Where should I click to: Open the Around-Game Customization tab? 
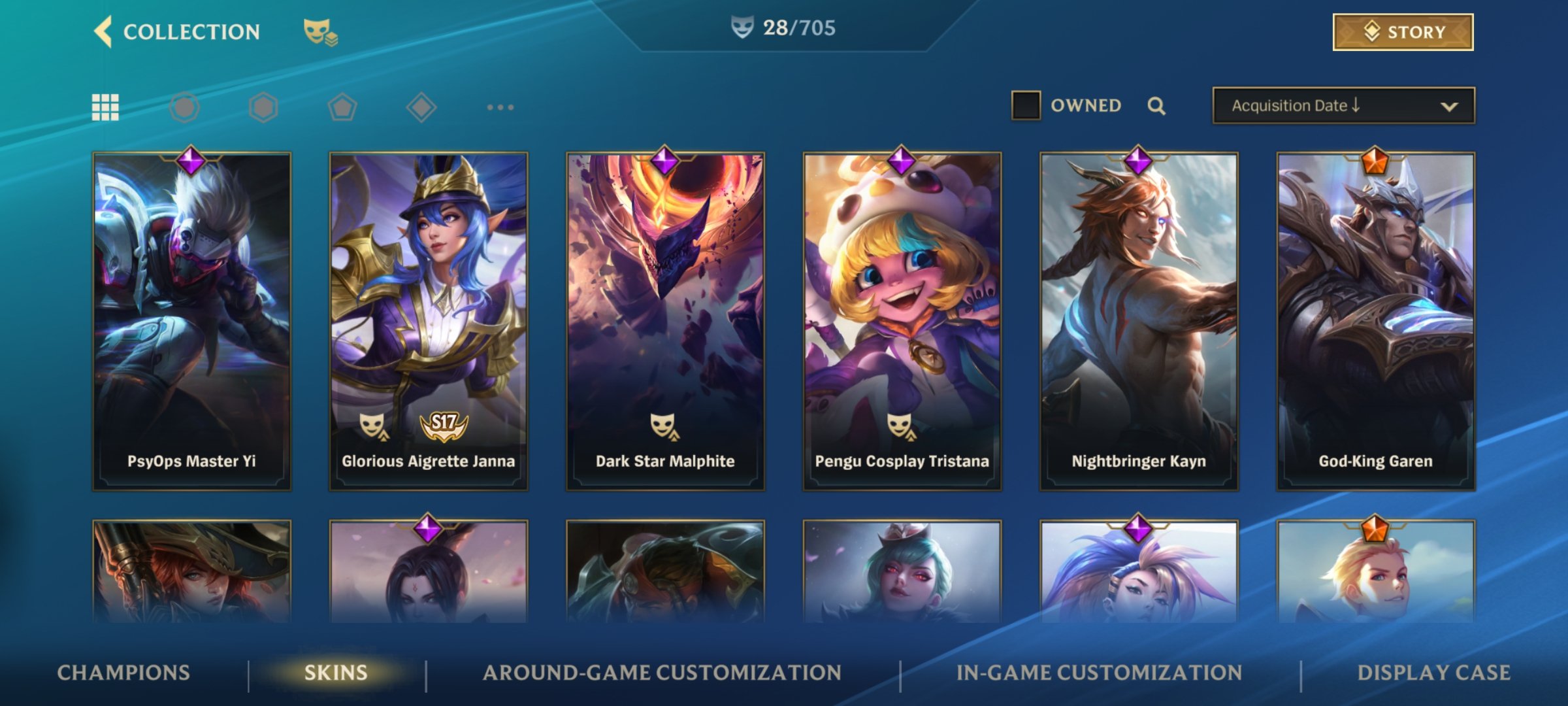[x=662, y=673]
